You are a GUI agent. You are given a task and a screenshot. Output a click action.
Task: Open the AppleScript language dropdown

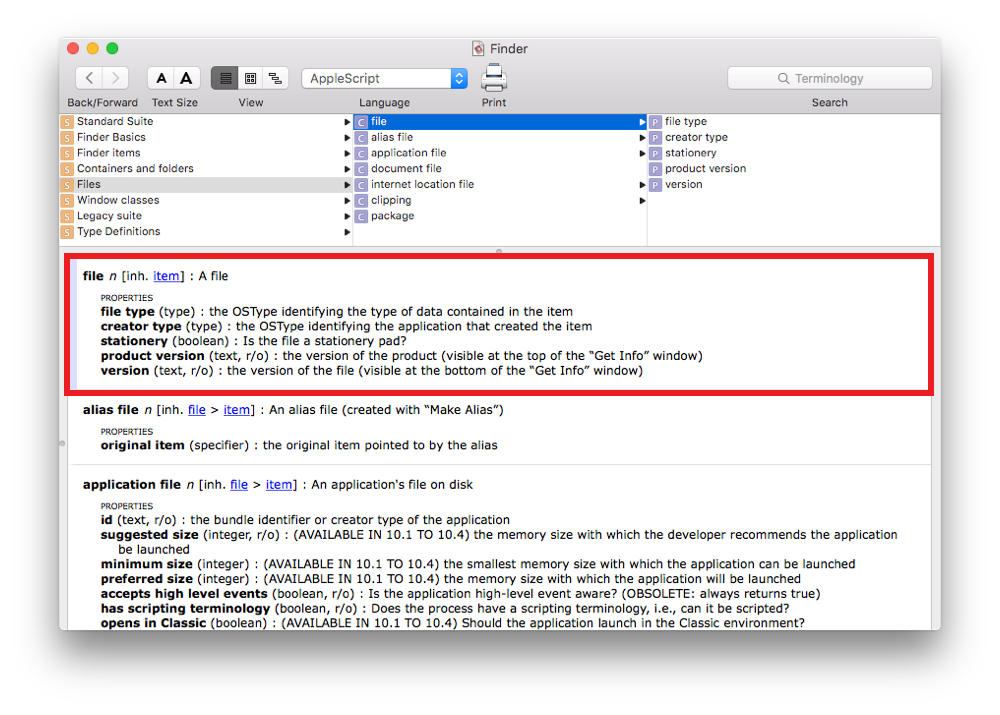pyautogui.click(x=385, y=78)
